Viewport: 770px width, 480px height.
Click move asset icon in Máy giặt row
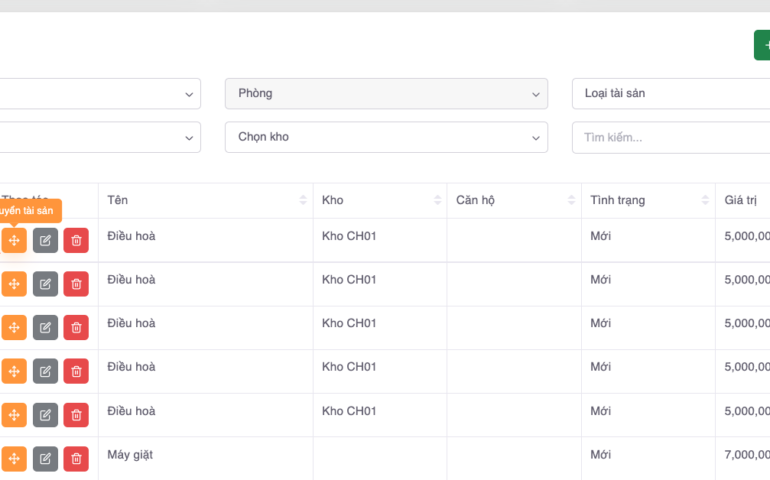tap(14, 459)
